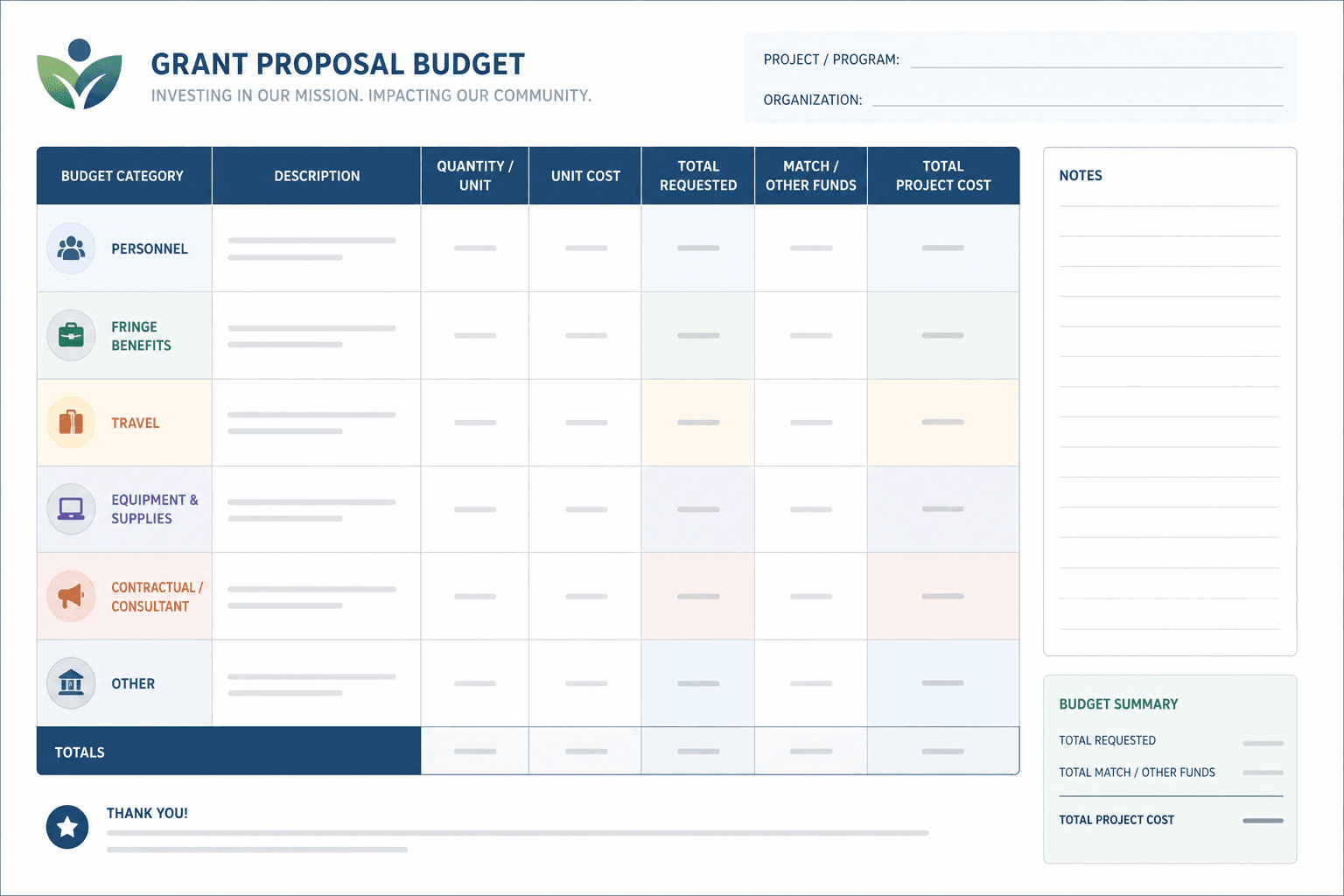Click the PERSONNEL category label
Screen dimensions: 1344x896
tap(150, 249)
